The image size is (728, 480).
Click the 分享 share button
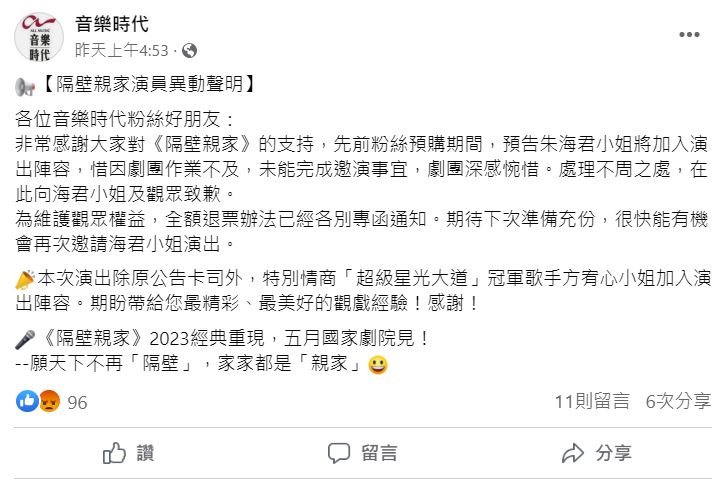596,453
